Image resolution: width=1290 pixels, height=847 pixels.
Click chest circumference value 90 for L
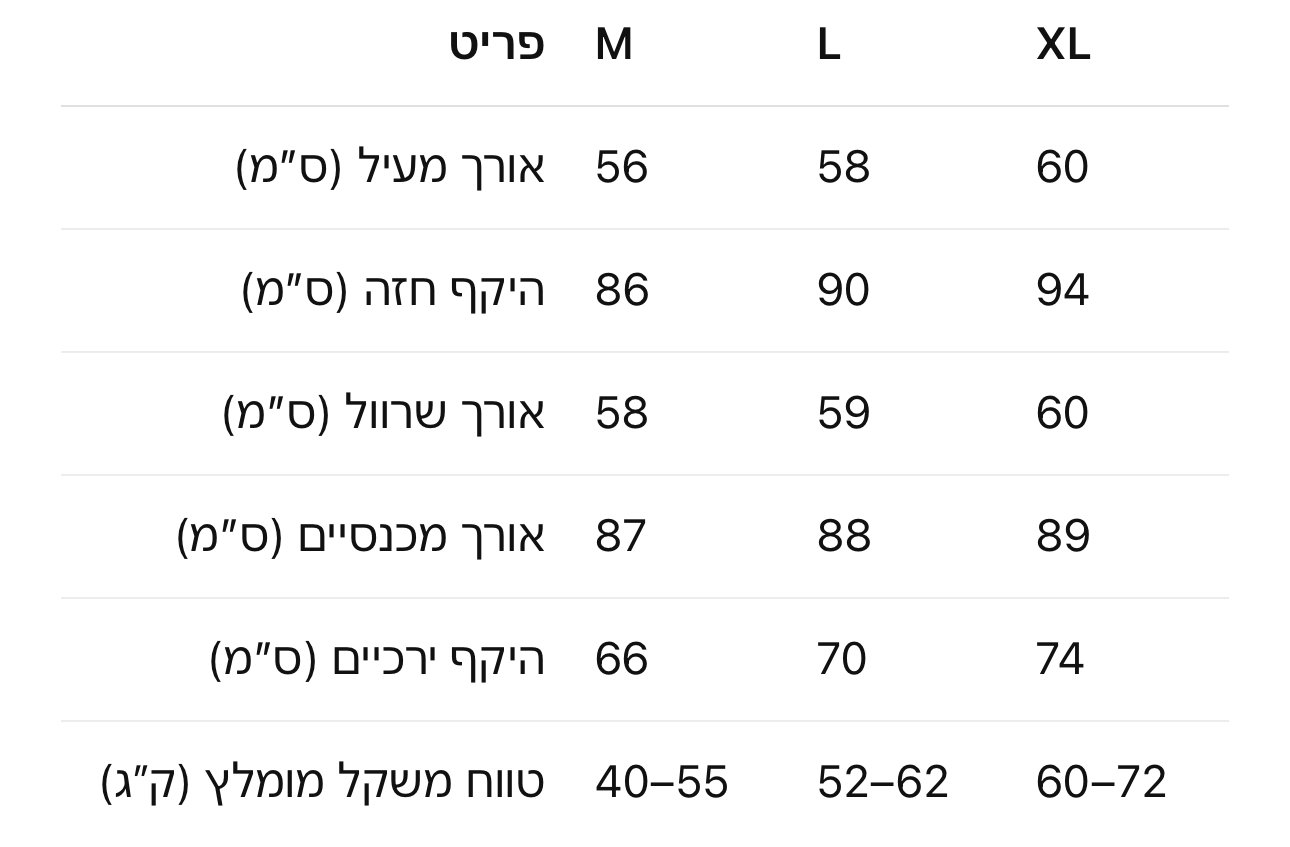(843, 291)
